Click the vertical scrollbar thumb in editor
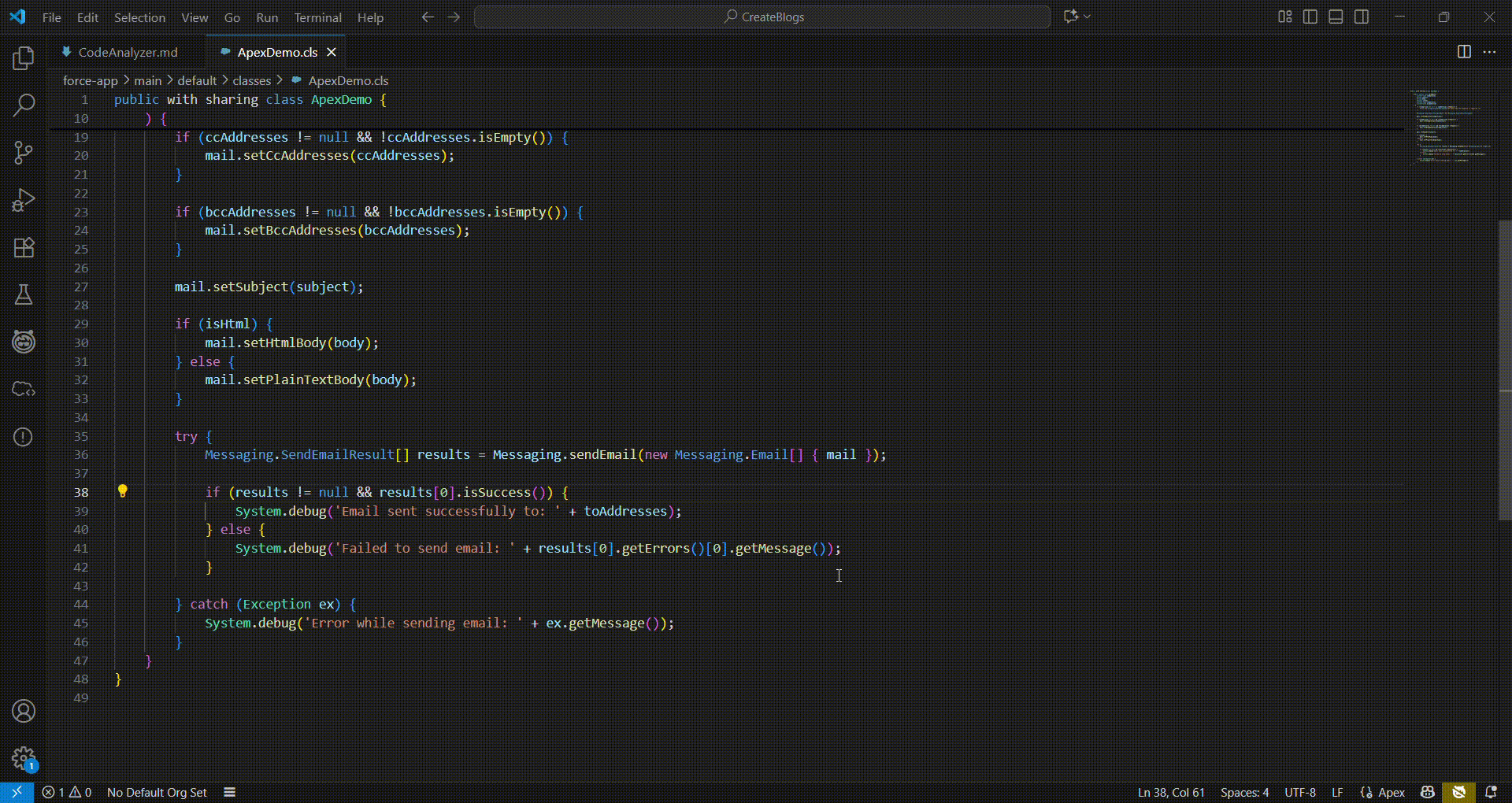The height and width of the screenshot is (803, 1512). tap(1504, 370)
